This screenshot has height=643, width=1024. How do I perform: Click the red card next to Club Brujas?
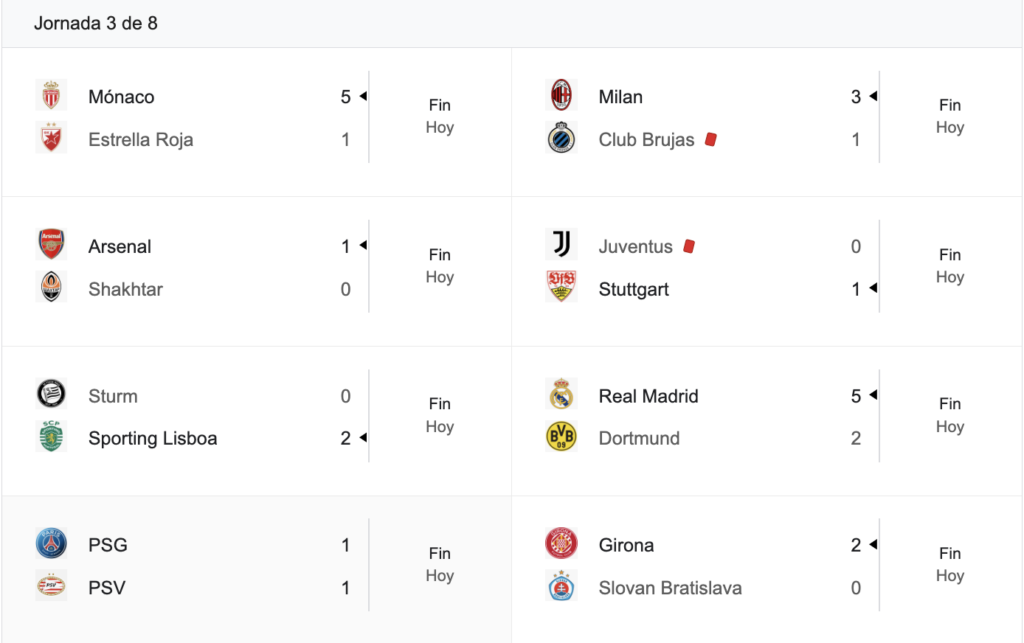tap(711, 139)
